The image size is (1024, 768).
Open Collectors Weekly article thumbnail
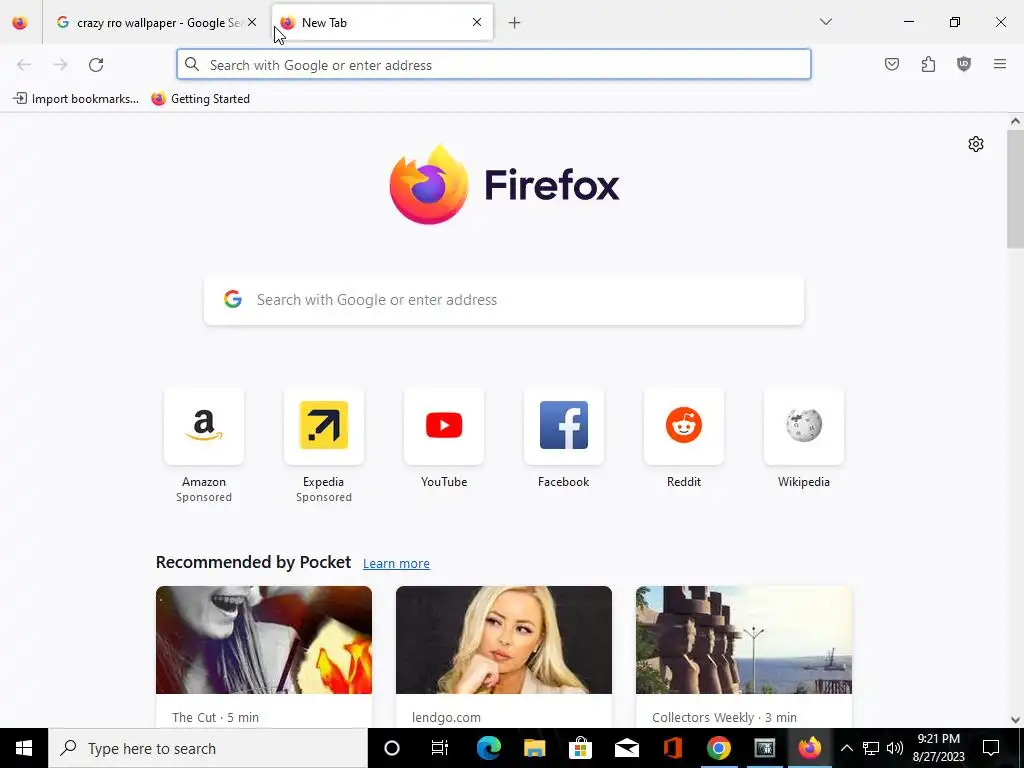coord(744,639)
